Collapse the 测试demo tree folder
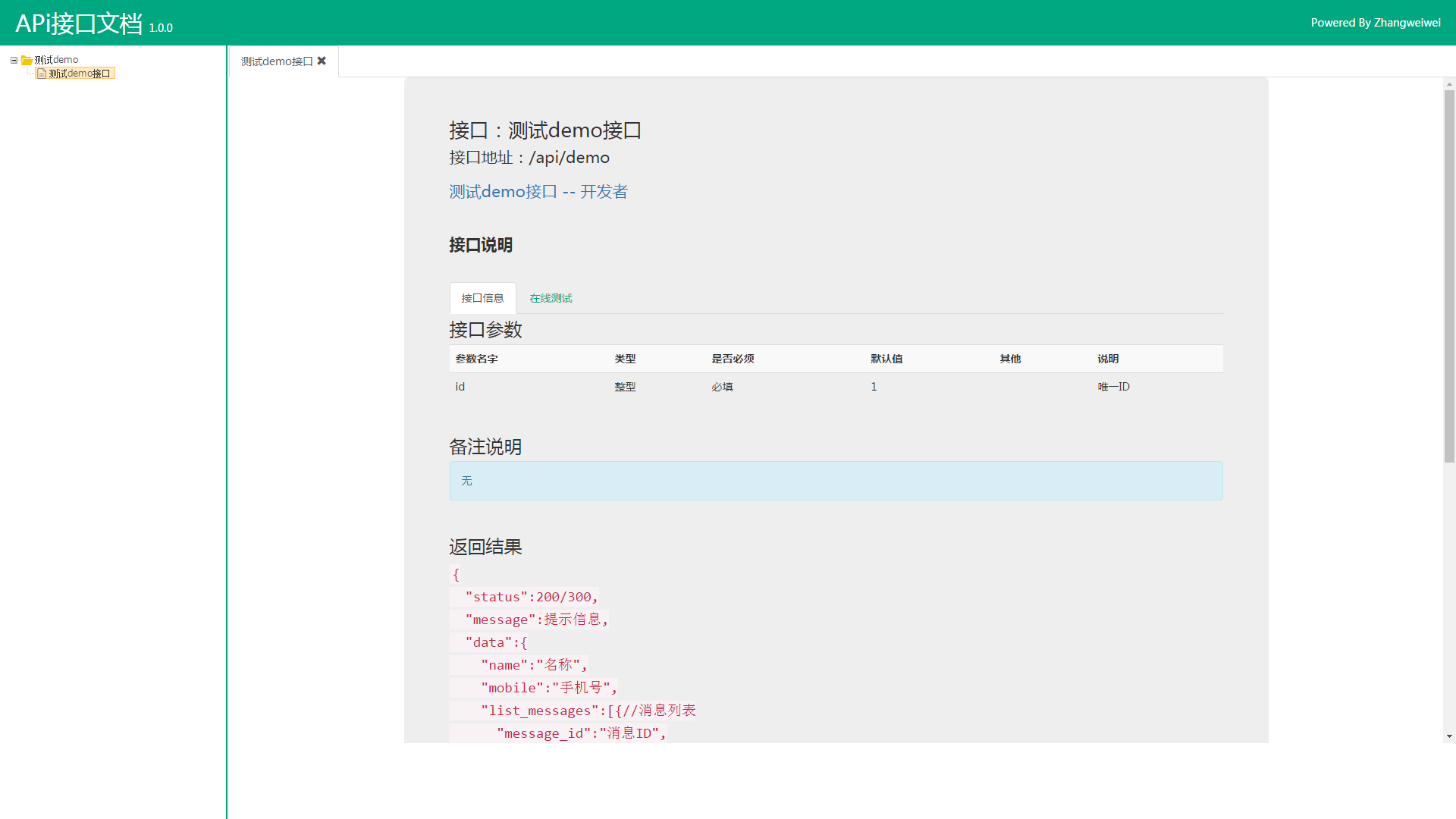The image size is (1456, 819). pyautogui.click(x=14, y=60)
